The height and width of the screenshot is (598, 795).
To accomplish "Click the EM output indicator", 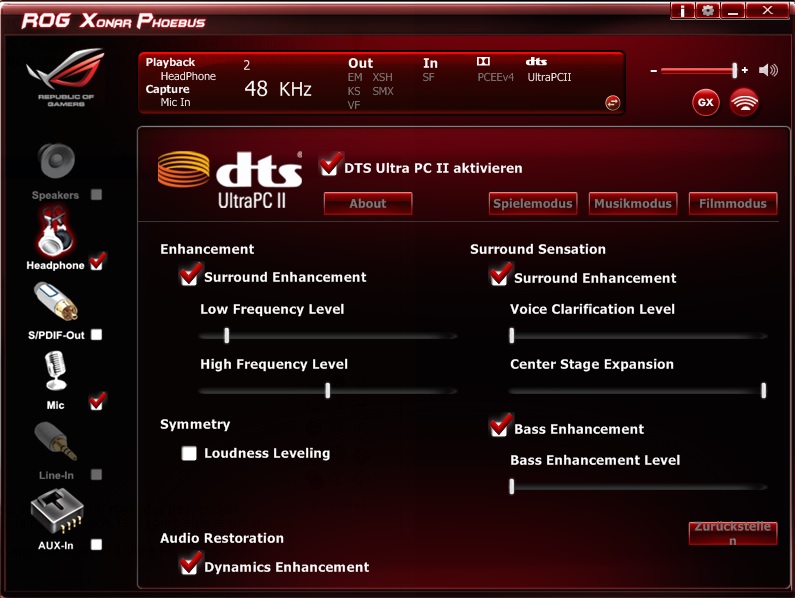I will pos(355,77).
